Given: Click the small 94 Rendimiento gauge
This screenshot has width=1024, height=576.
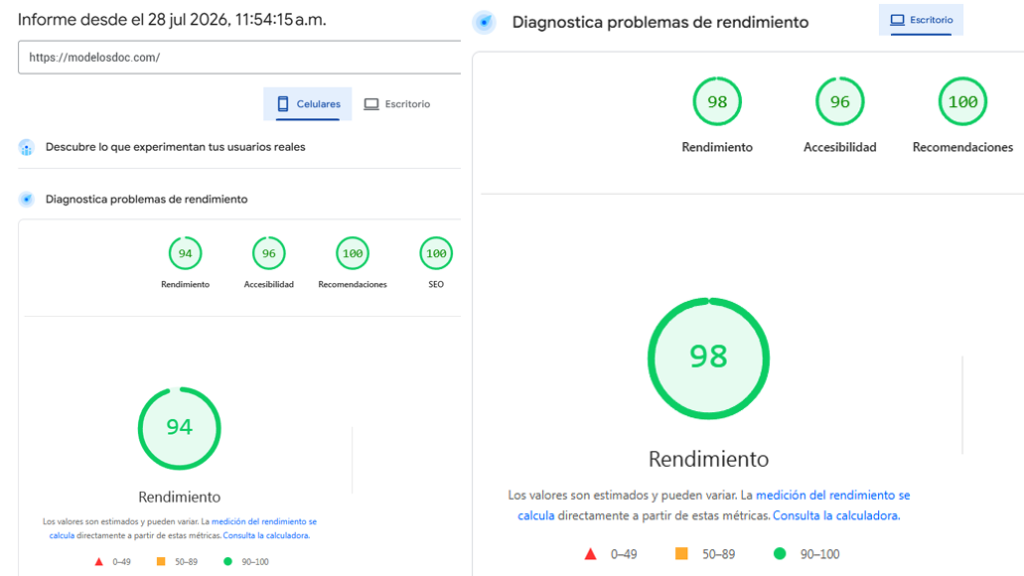Looking at the screenshot, I should [185, 253].
